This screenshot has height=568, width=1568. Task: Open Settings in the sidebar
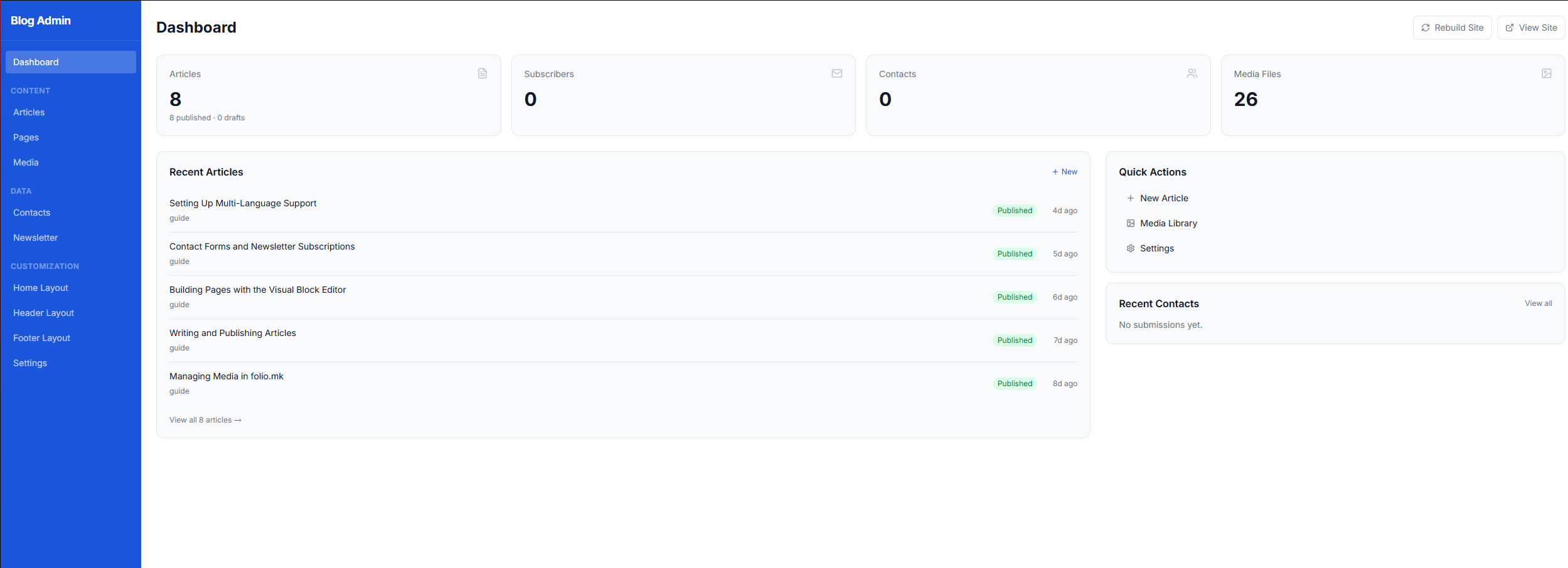pos(71,363)
